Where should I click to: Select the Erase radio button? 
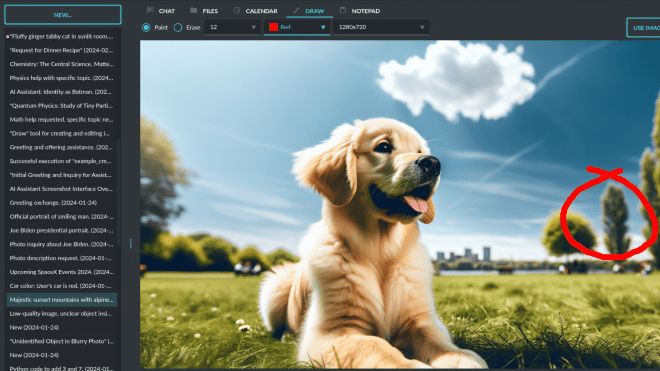coord(178,27)
